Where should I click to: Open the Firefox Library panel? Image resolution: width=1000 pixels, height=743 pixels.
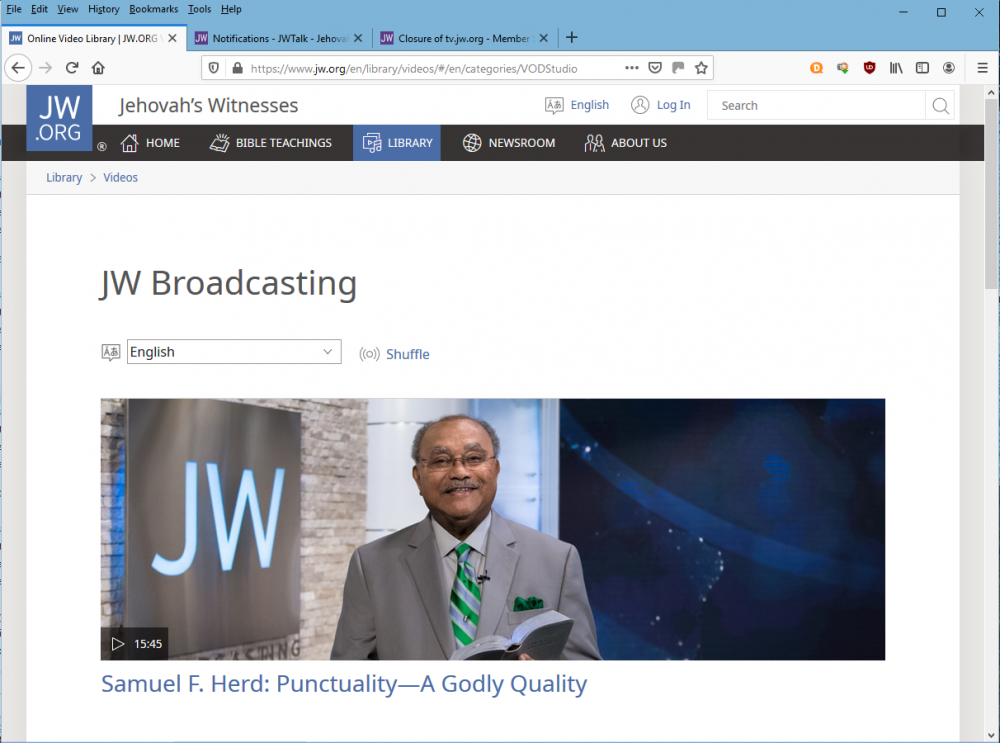pyautogui.click(x=895, y=67)
